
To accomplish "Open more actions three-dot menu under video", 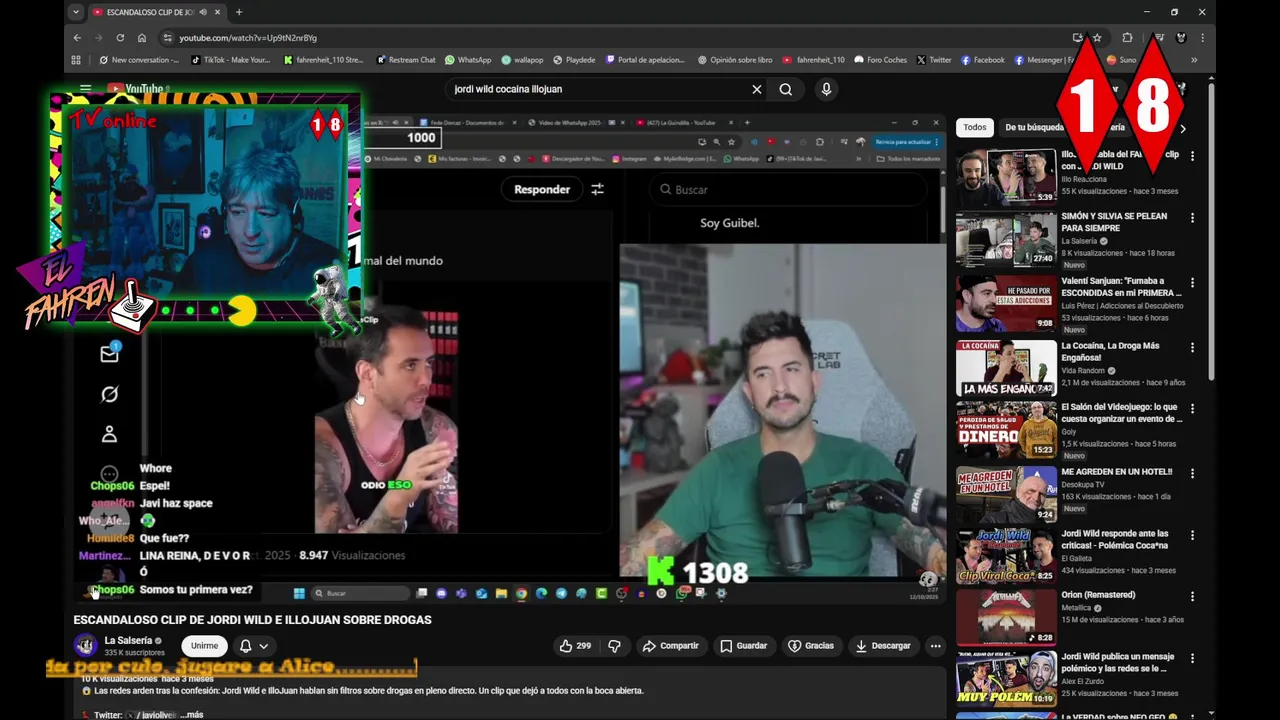I will point(935,646).
